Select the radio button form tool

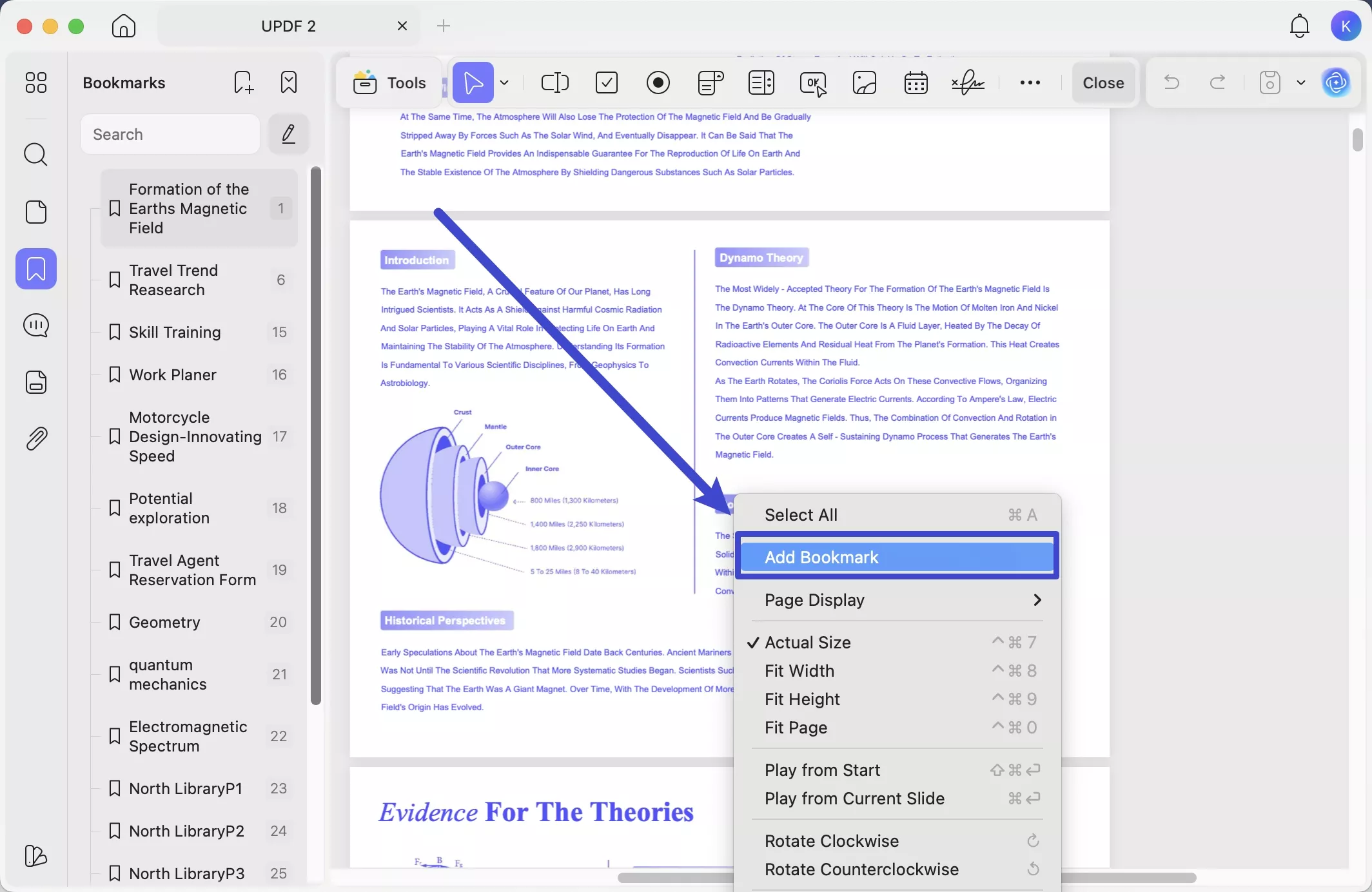point(658,82)
